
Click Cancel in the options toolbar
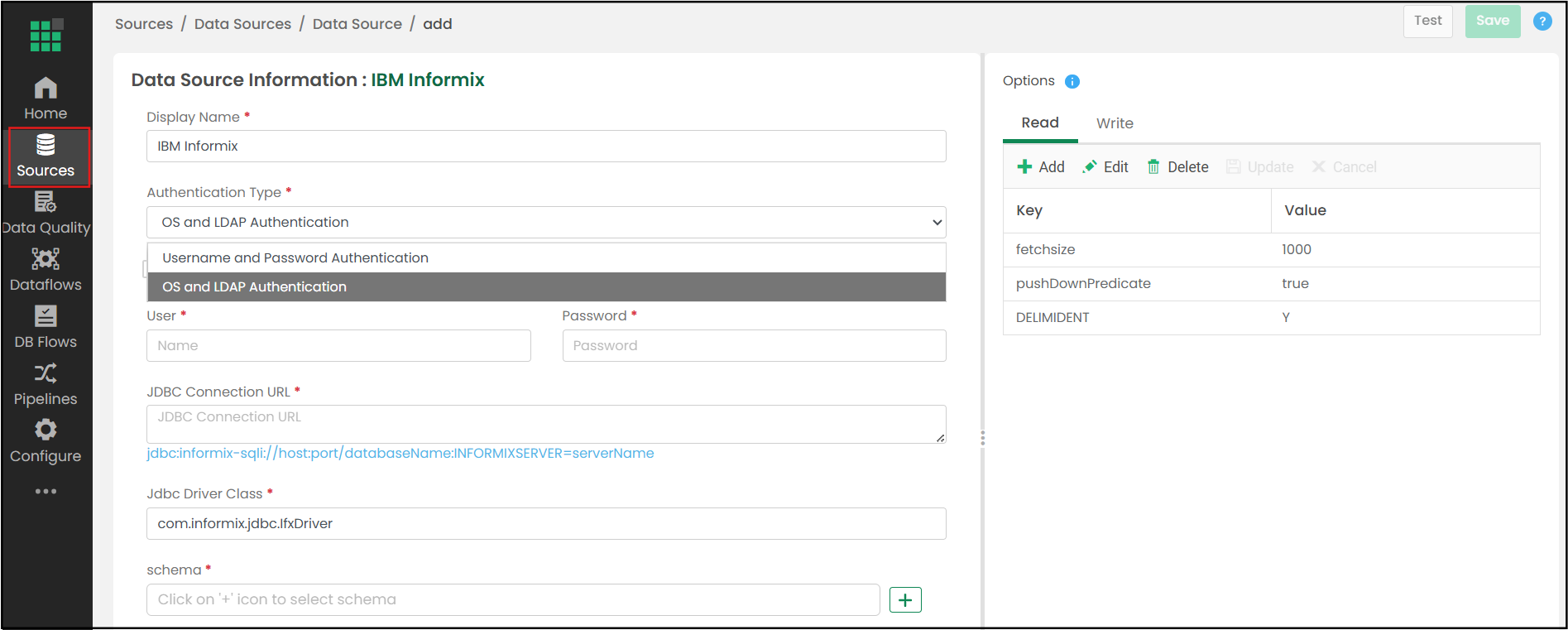tap(1345, 167)
